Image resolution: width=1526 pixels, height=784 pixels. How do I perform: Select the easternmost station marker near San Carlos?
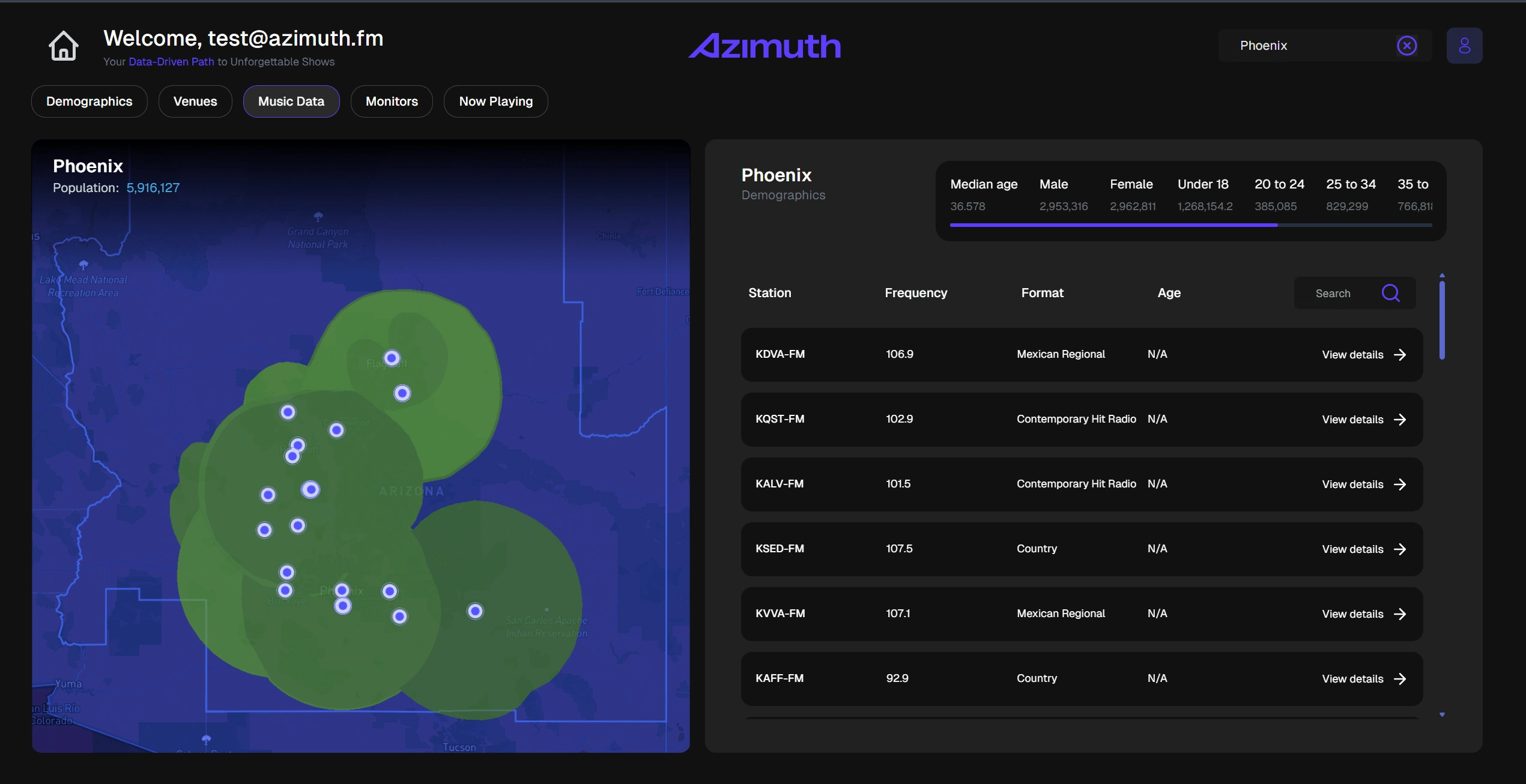pyautogui.click(x=475, y=611)
